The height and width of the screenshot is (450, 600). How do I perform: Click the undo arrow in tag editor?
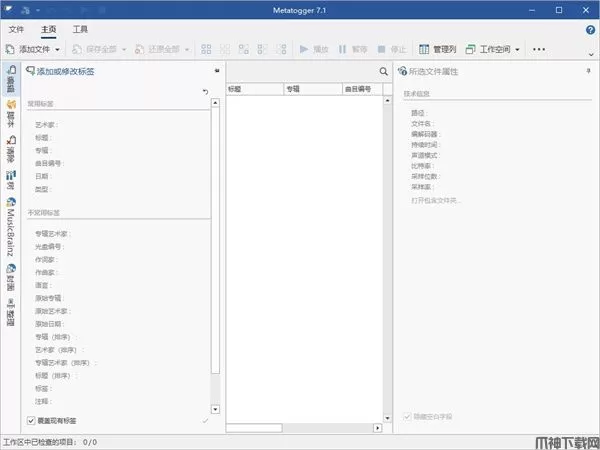(x=205, y=92)
